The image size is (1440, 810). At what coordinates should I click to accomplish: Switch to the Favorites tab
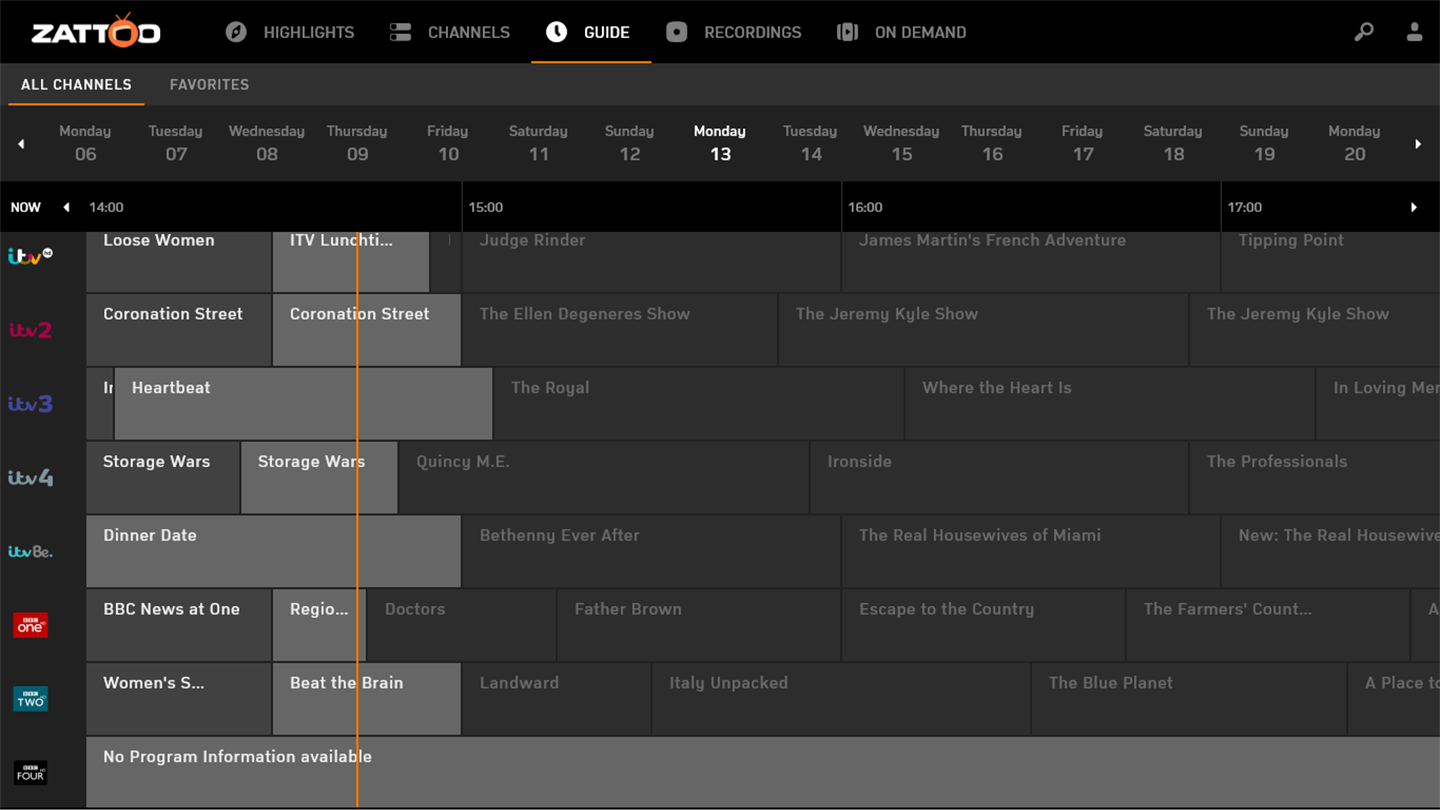coord(209,85)
